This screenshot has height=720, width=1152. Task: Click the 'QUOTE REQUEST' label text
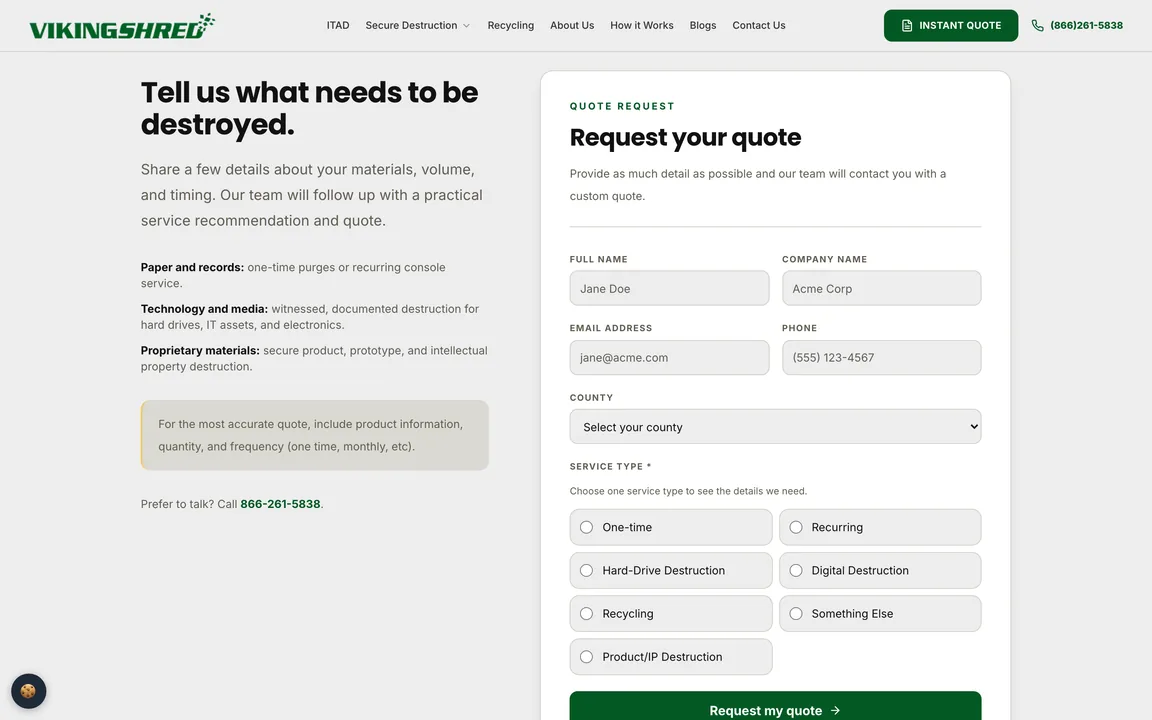tap(622, 106)
